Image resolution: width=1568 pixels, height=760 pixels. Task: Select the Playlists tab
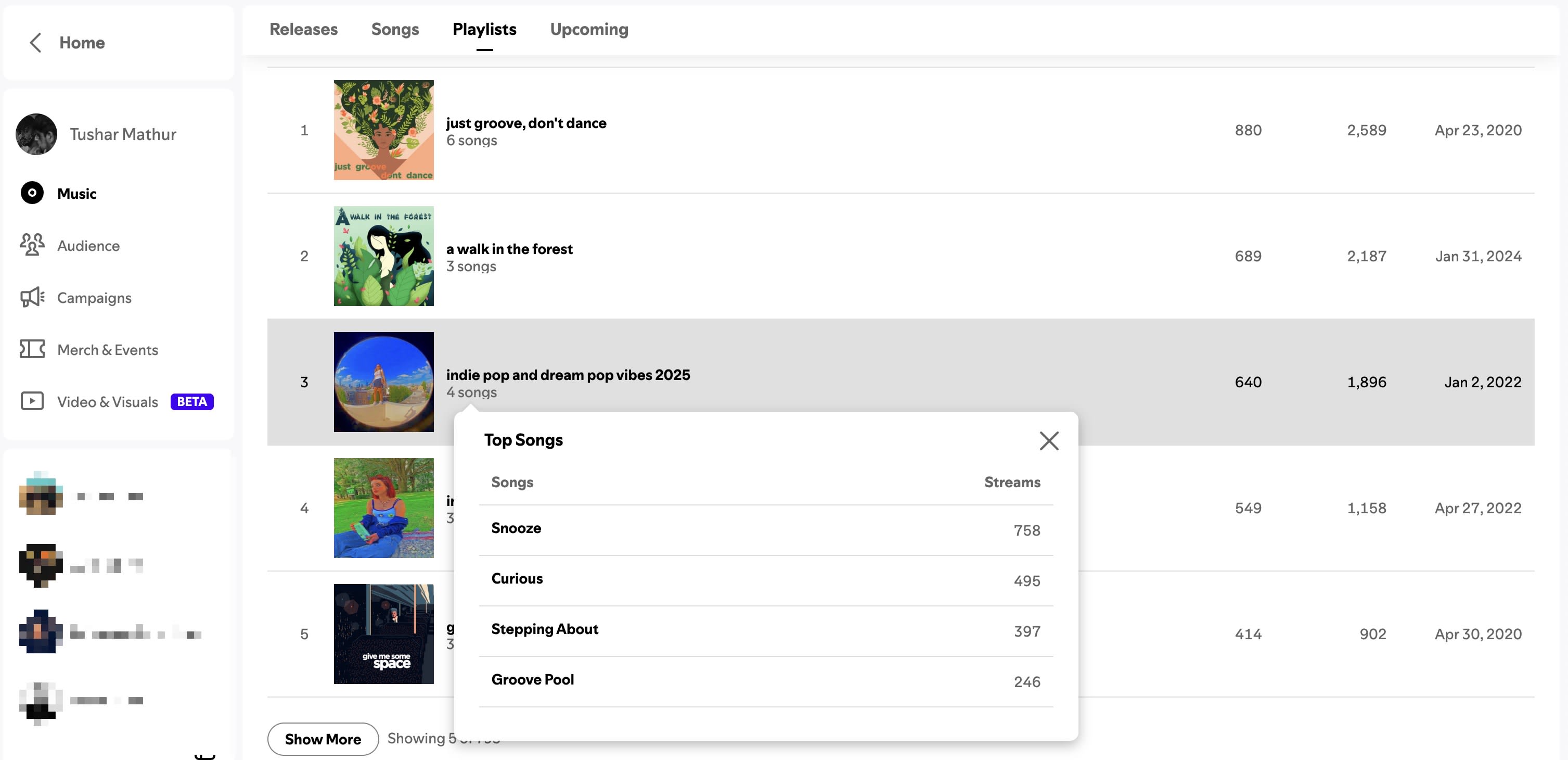[484, 29]
